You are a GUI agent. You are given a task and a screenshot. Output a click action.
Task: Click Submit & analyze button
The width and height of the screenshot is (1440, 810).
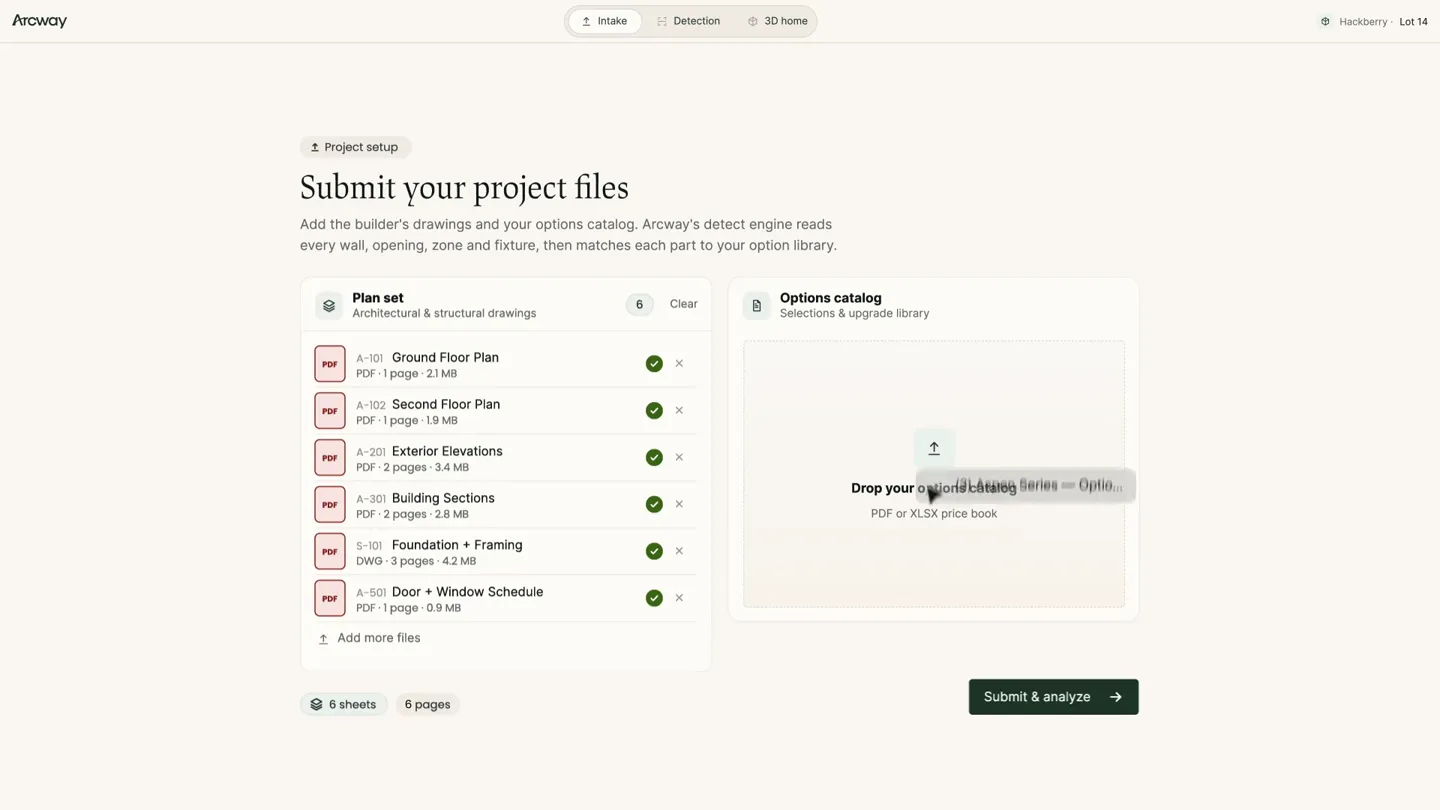point(1053,697)
